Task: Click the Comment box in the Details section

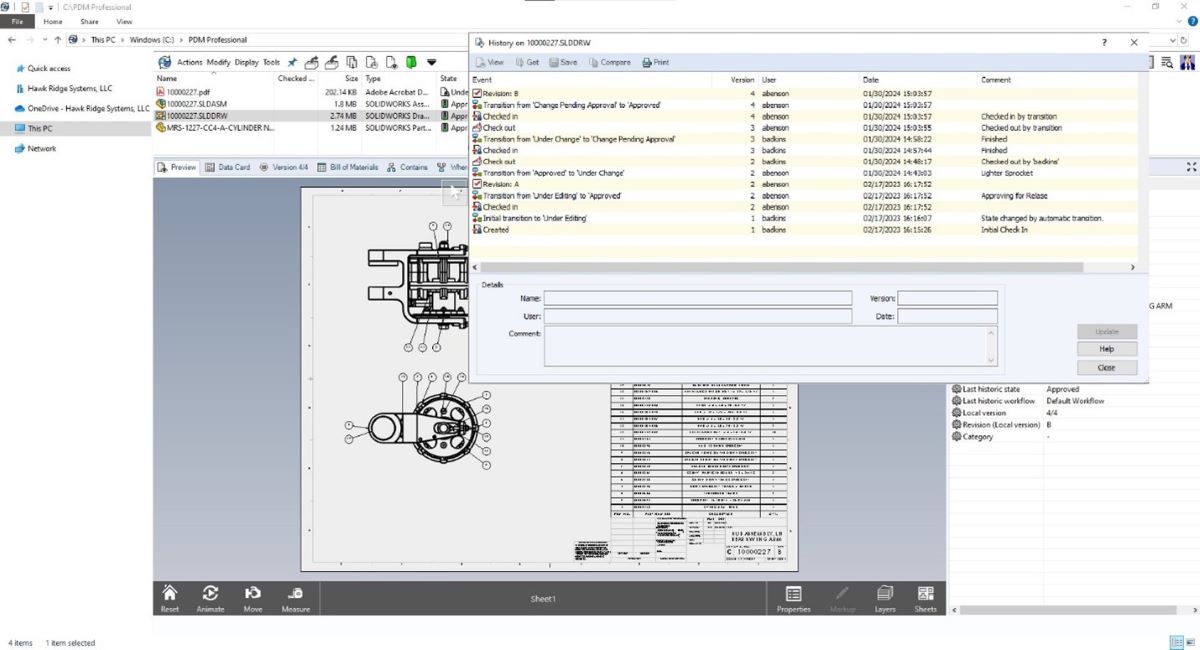Action: click(x=771, y=347)
